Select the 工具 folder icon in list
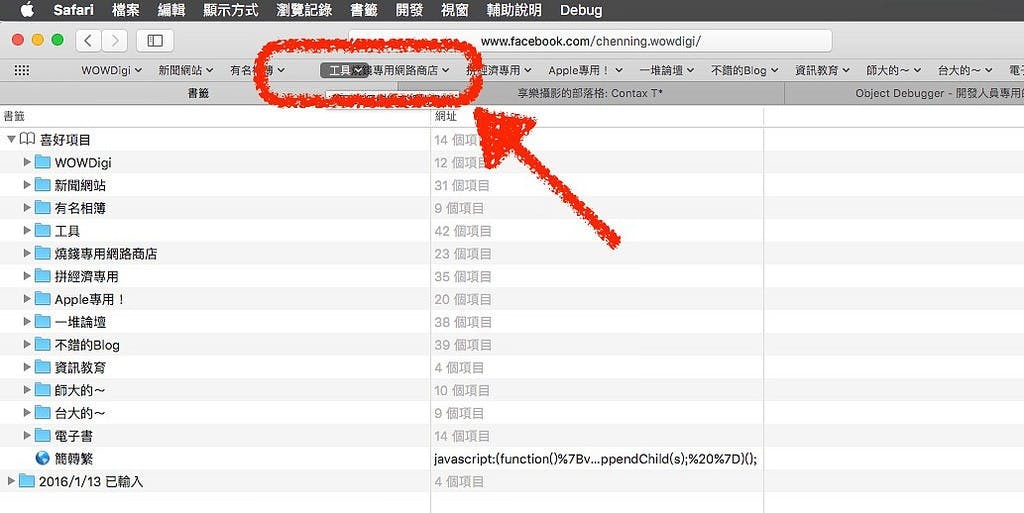This screenshot has width=1024, height=513. [42, 230]
